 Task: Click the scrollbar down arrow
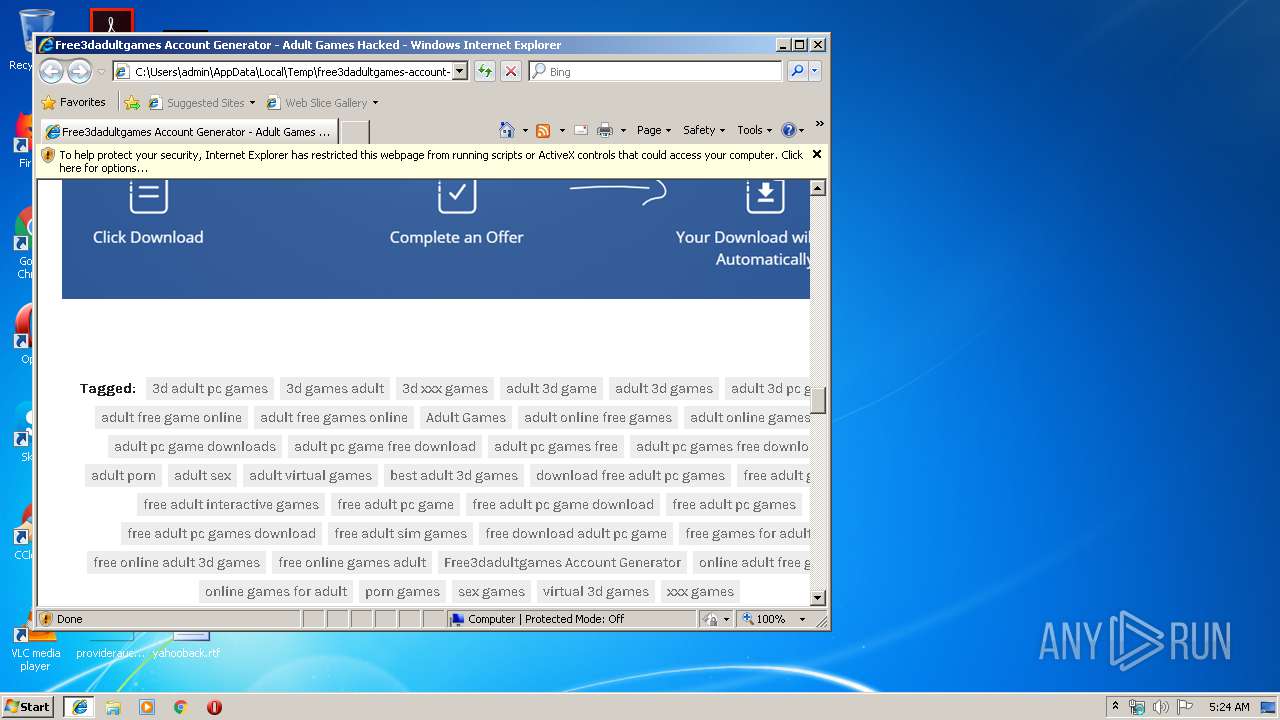click(x=818, y=598)
